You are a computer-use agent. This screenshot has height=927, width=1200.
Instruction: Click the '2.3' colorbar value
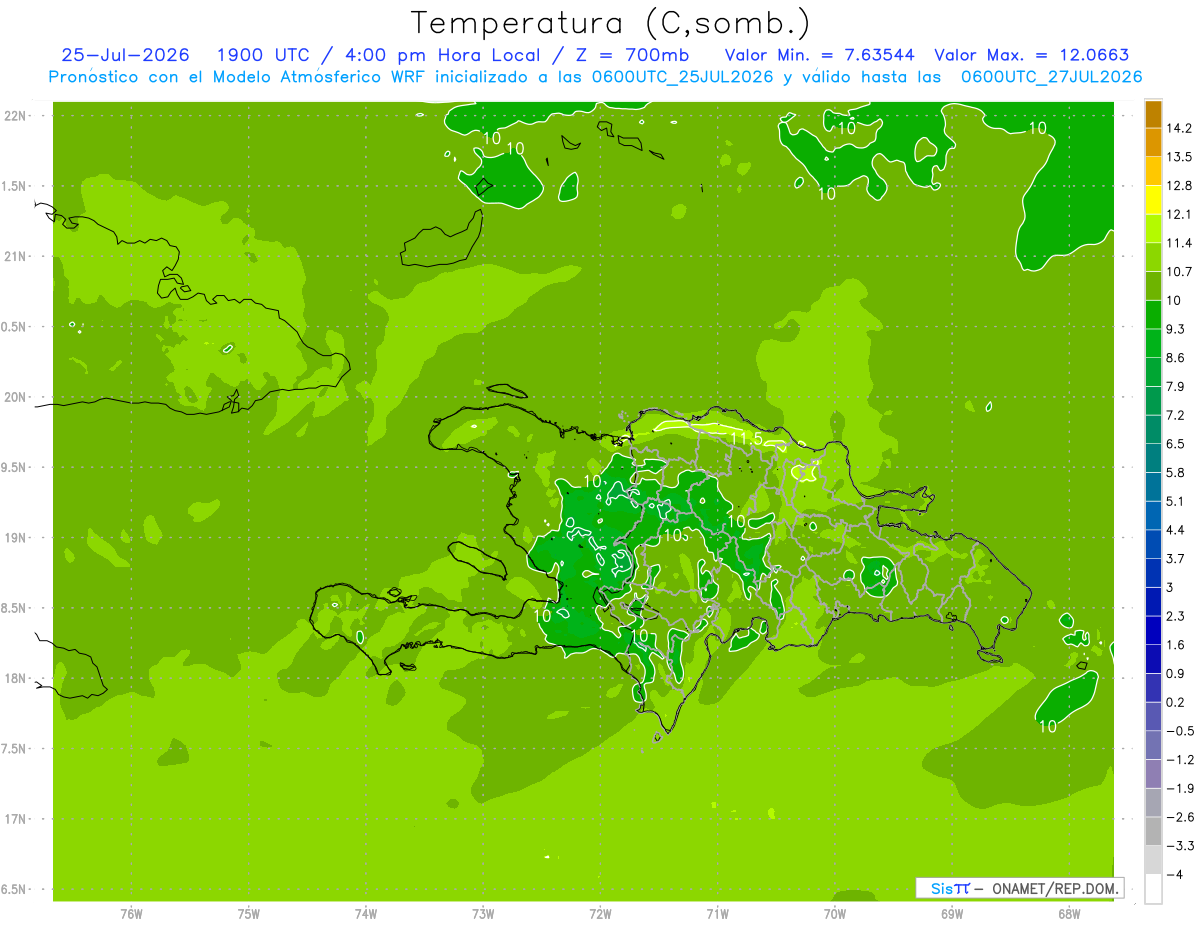tap(1176, 616)
